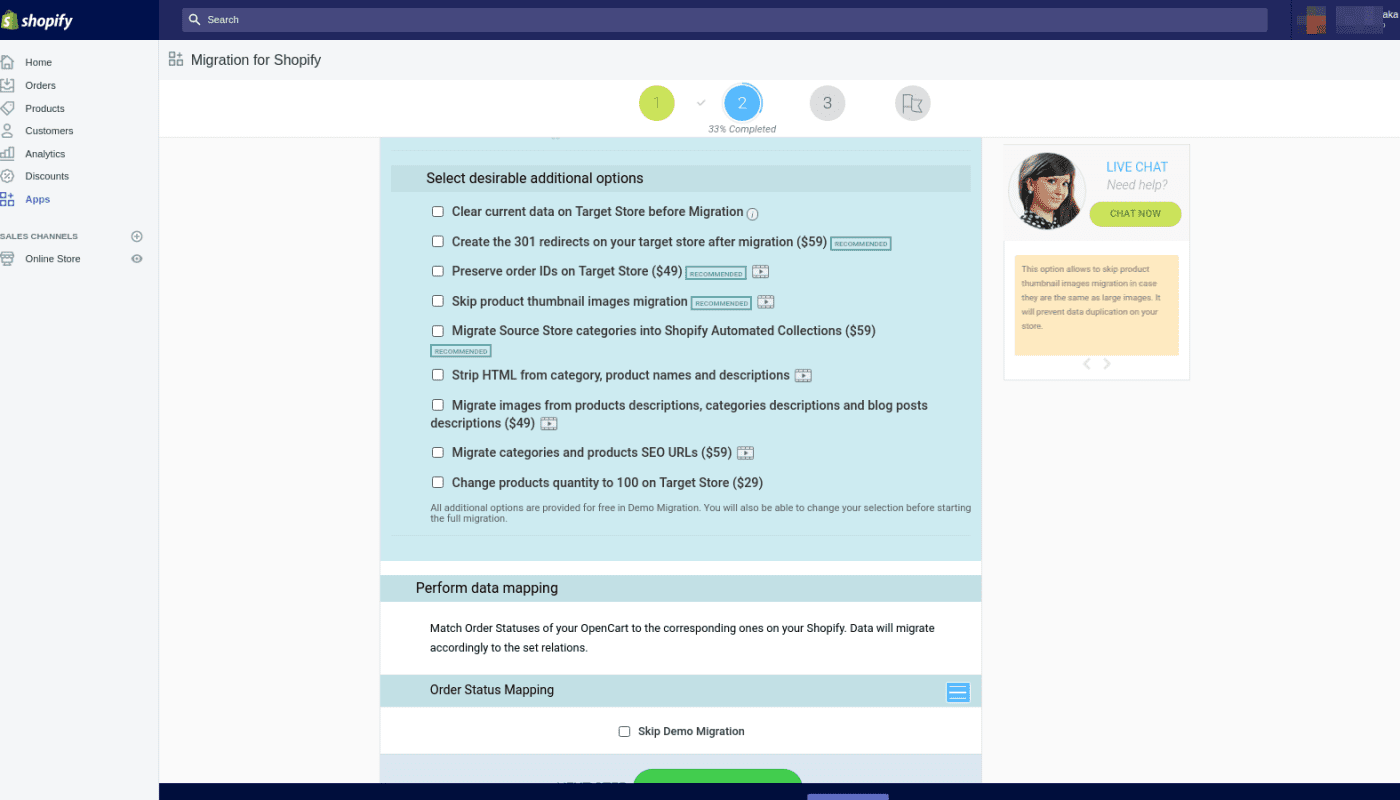Open Customers via its person icon
The width and height of the screenshot is (1400, 800).
[x=8, y=131]
